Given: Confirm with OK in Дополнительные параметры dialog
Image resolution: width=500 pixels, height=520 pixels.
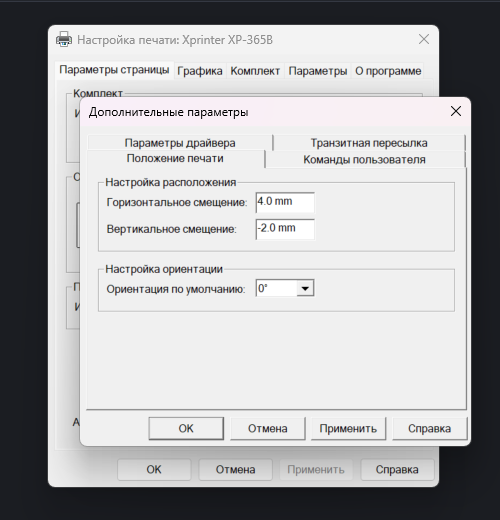Looking at the screenshot, I should click(186, 428).
